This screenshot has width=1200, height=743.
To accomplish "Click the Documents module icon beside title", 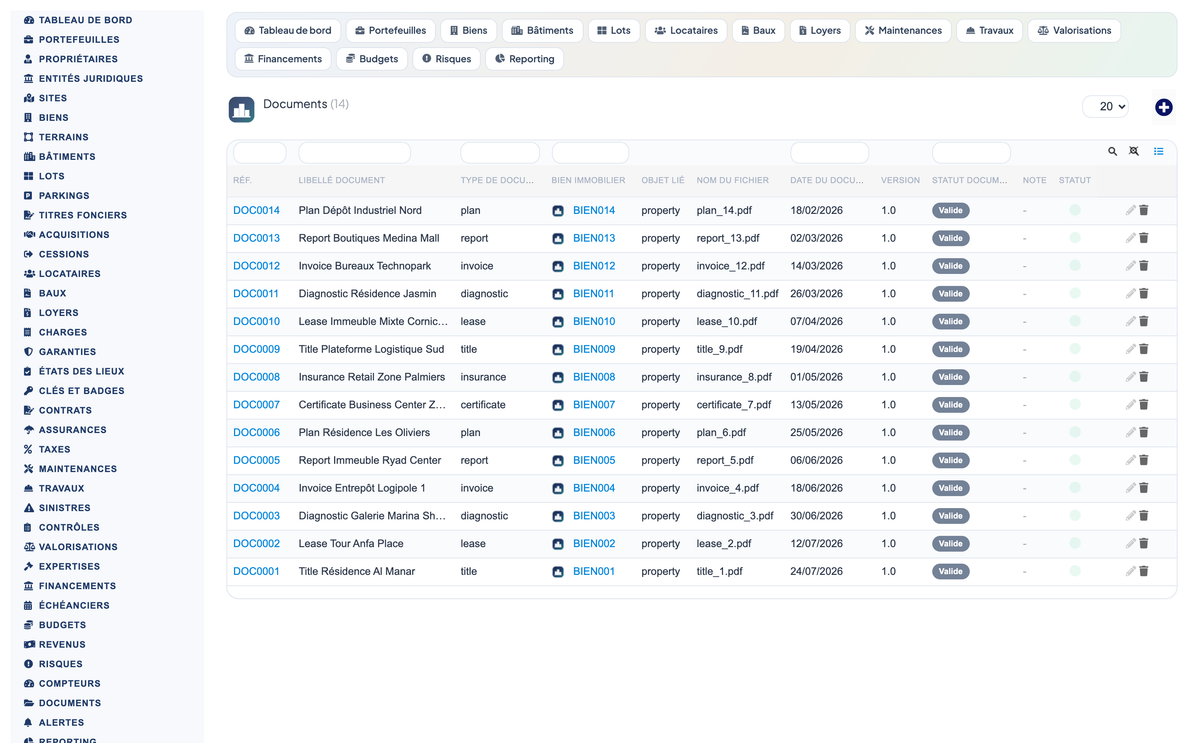I will coord(241,110).
